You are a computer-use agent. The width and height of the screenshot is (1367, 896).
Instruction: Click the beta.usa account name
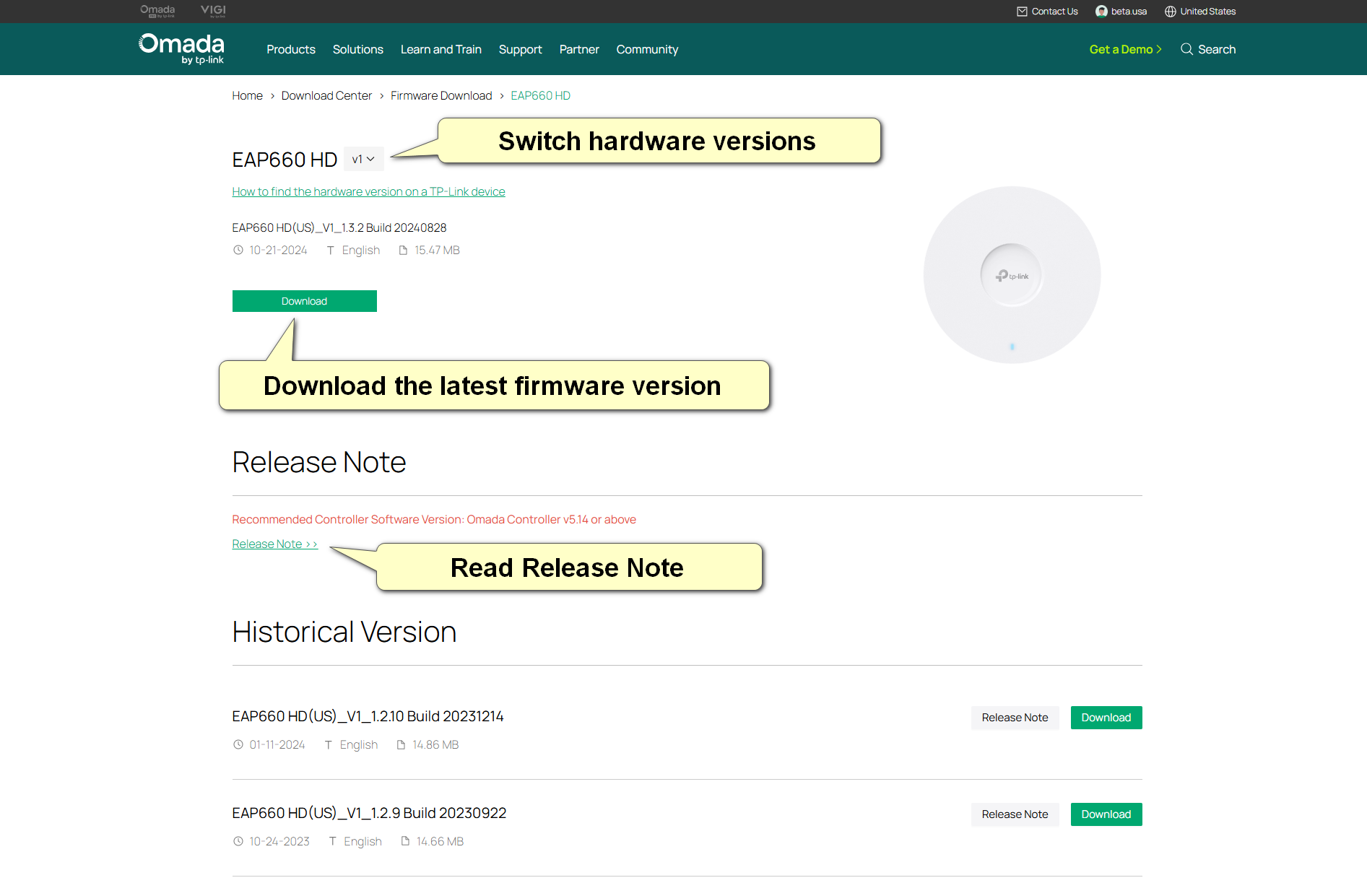pyautogui.click(x=1129, y=12)
